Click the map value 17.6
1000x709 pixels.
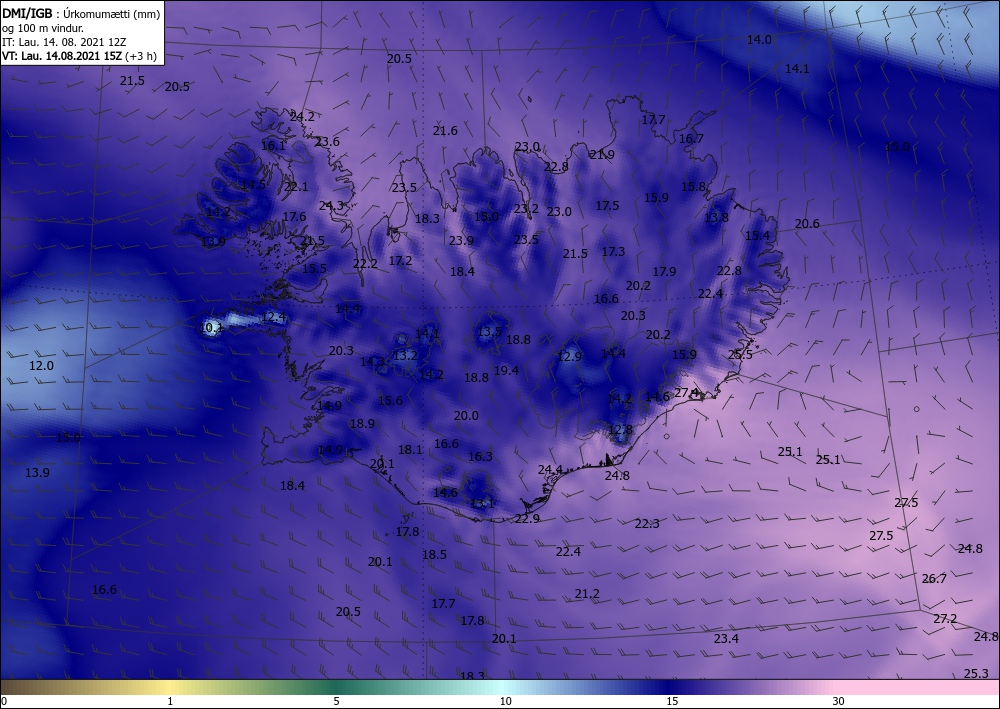(294, 217)
